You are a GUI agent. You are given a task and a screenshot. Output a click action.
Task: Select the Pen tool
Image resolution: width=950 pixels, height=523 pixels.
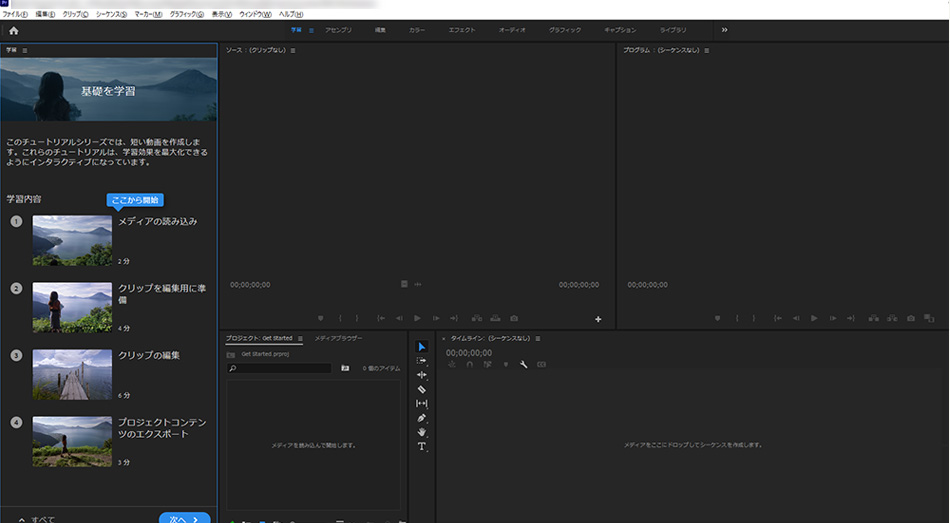pyautogui.click(x=421, y=418)
